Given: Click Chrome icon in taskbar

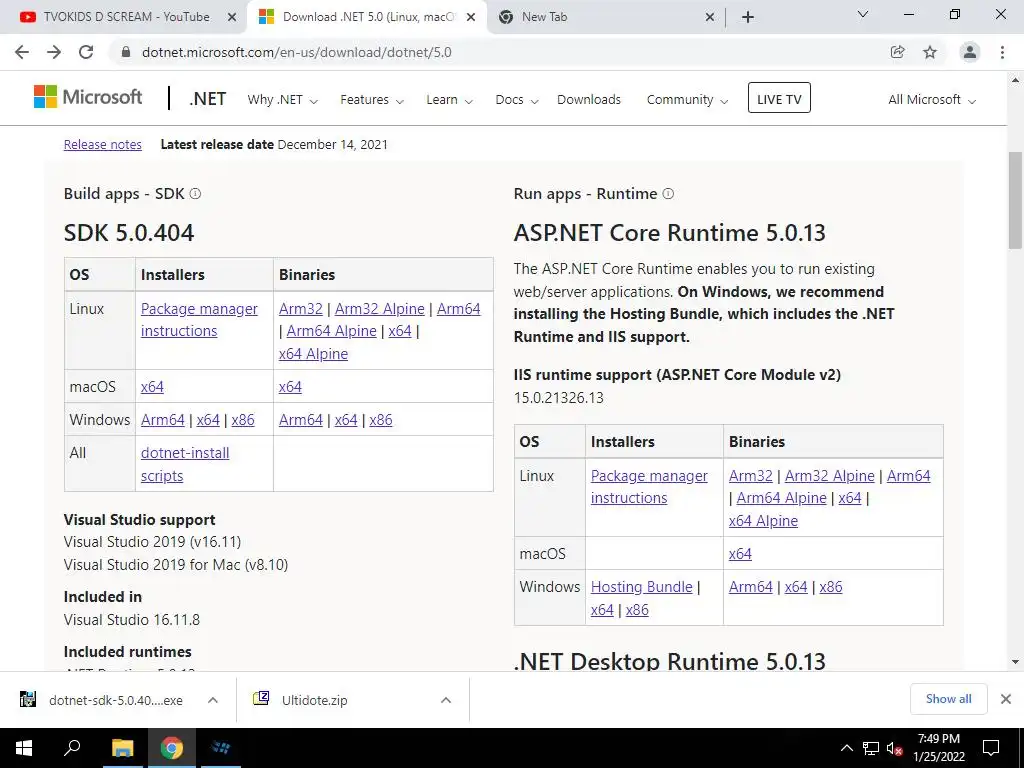Looking at the screenshot, I should coord(171,748).
